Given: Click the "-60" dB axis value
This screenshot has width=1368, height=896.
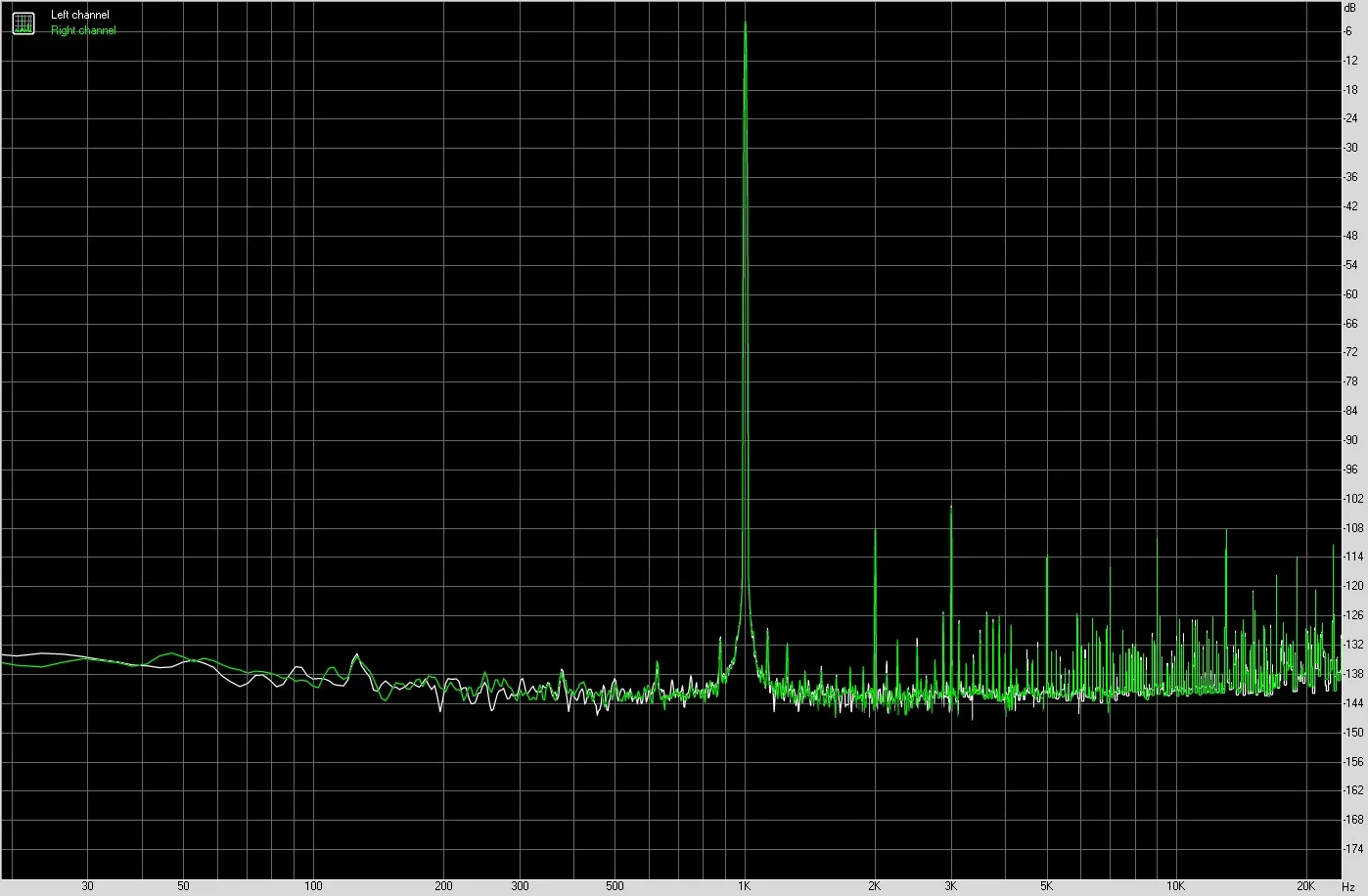Looking at the screenshot, I should click(1350, 294).
